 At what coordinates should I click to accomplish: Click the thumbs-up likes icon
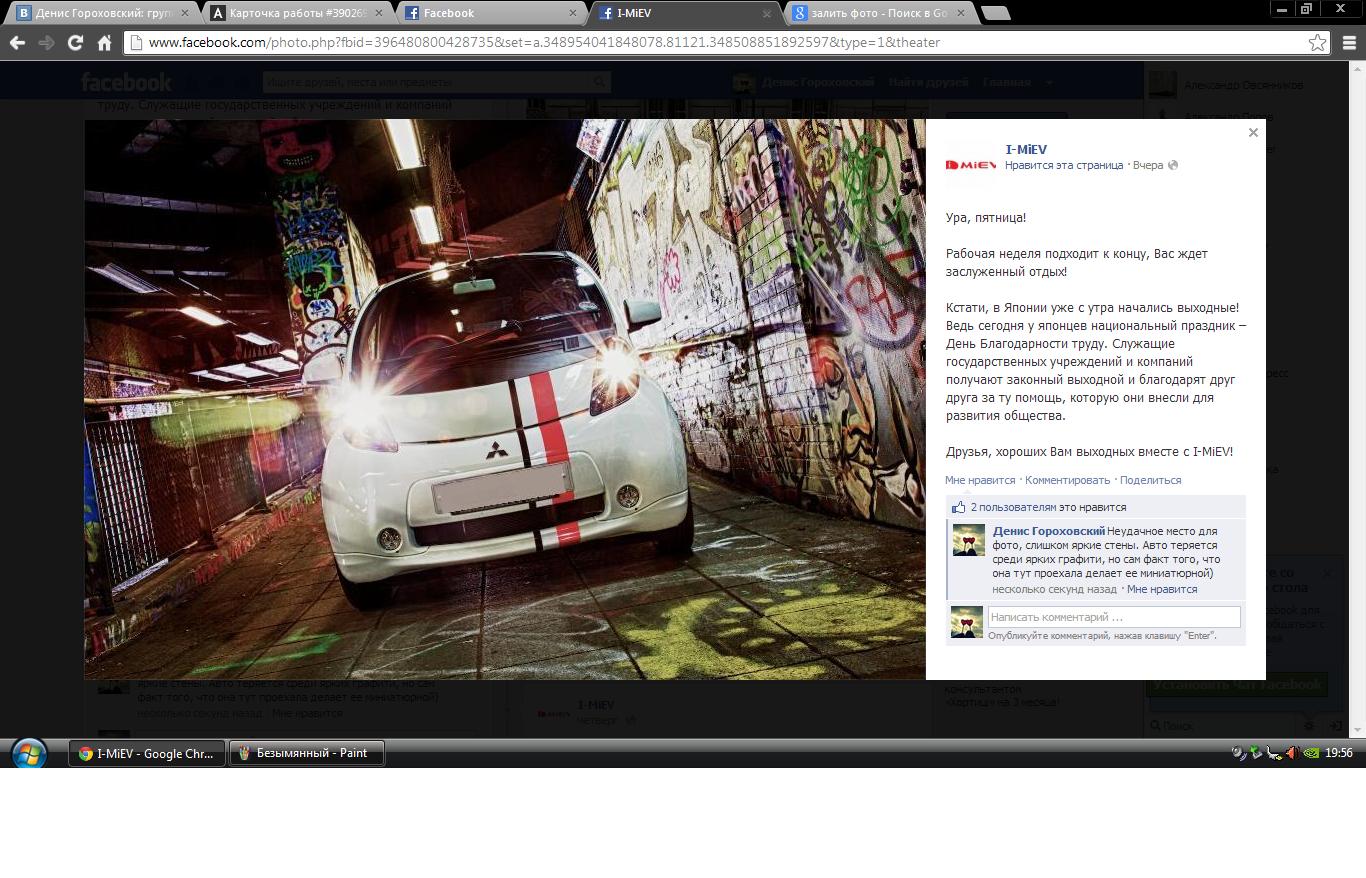(959, 507)
